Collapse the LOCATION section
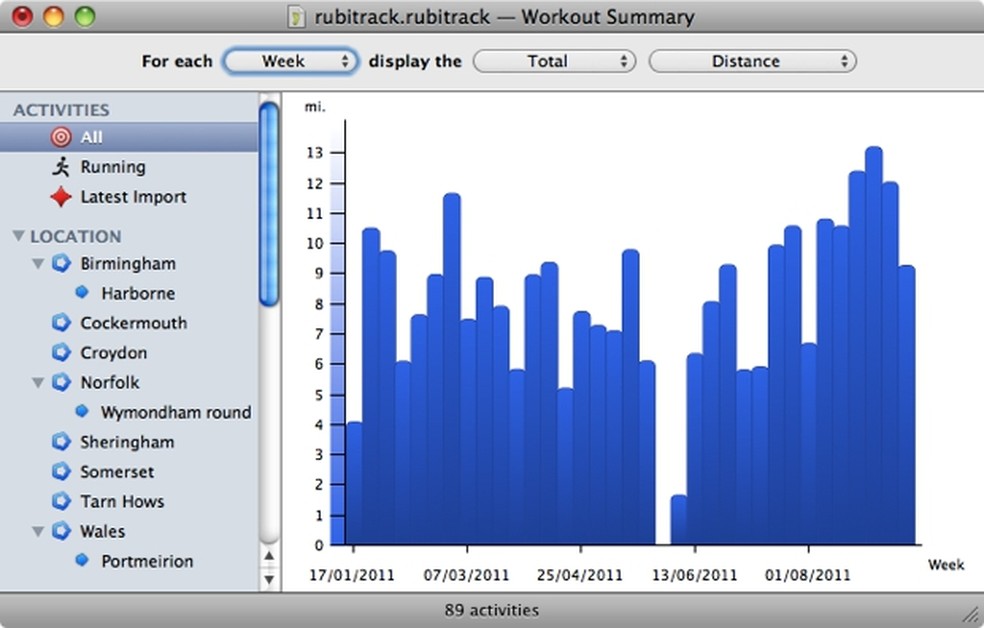Screen dimensions: 984x628 (x=19, y=236)
